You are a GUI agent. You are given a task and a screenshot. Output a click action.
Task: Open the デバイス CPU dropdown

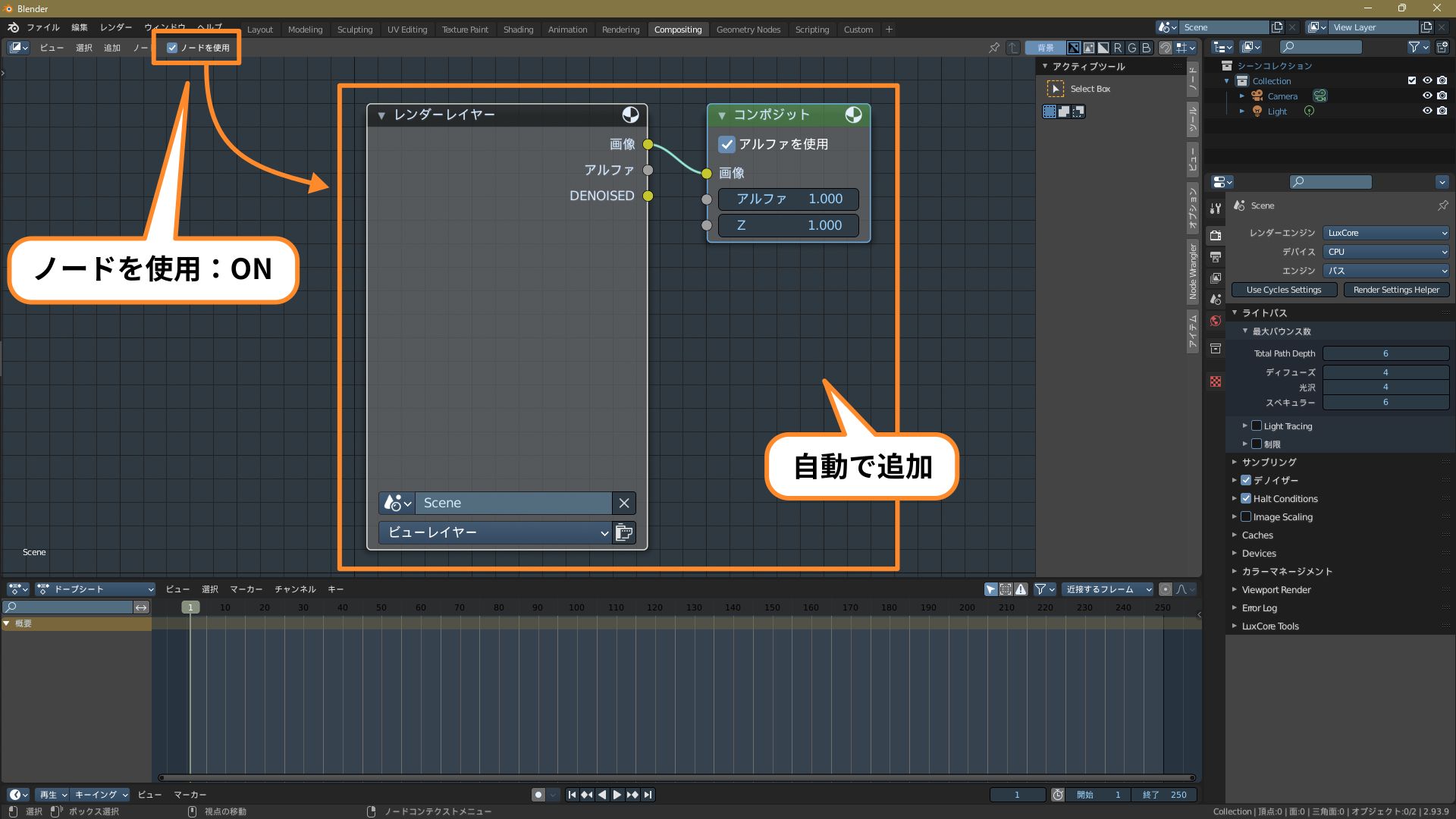[x=1386, y=252]
